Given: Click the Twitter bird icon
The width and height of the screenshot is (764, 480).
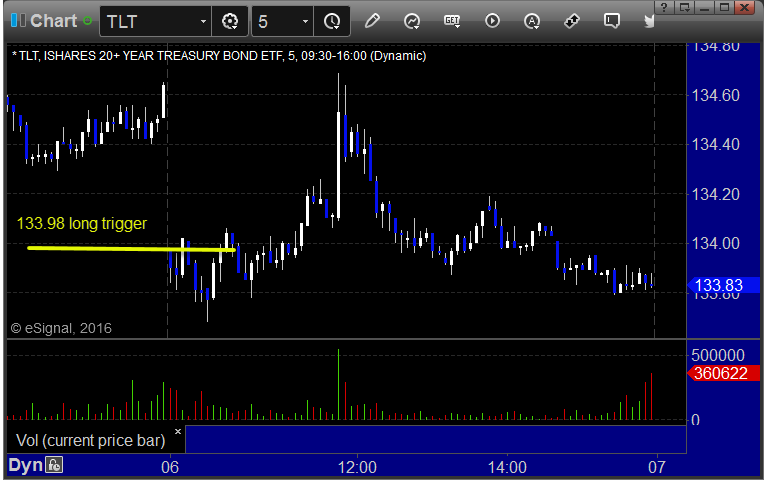Looking at the screenshot, I should click(649, 21).
